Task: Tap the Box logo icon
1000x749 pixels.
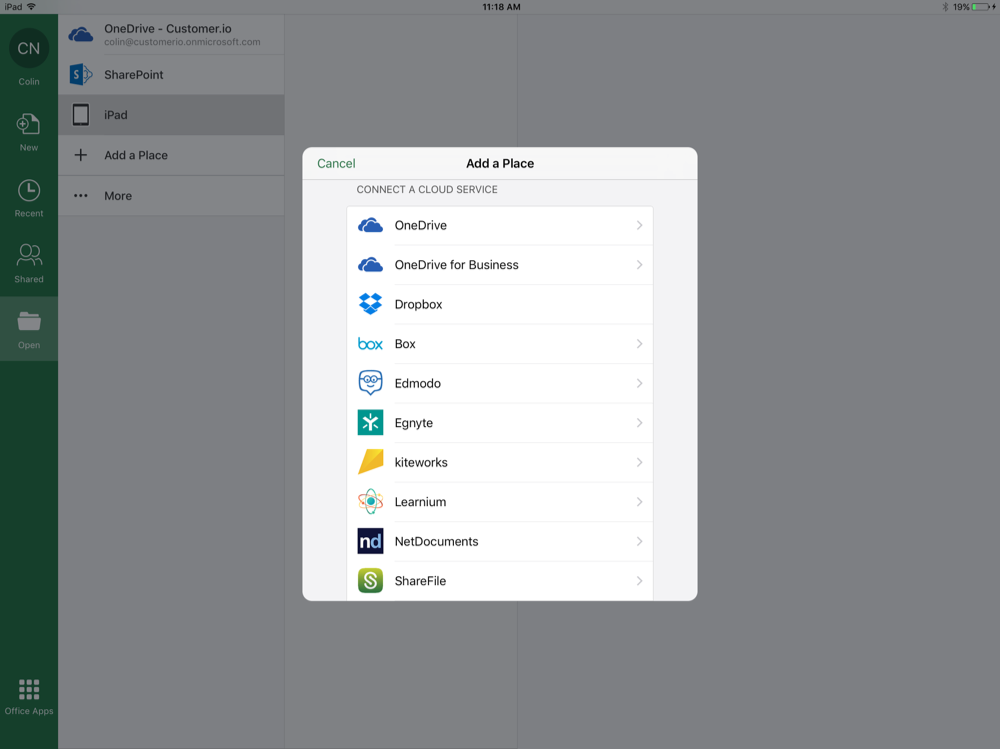Action: (370, 344)
